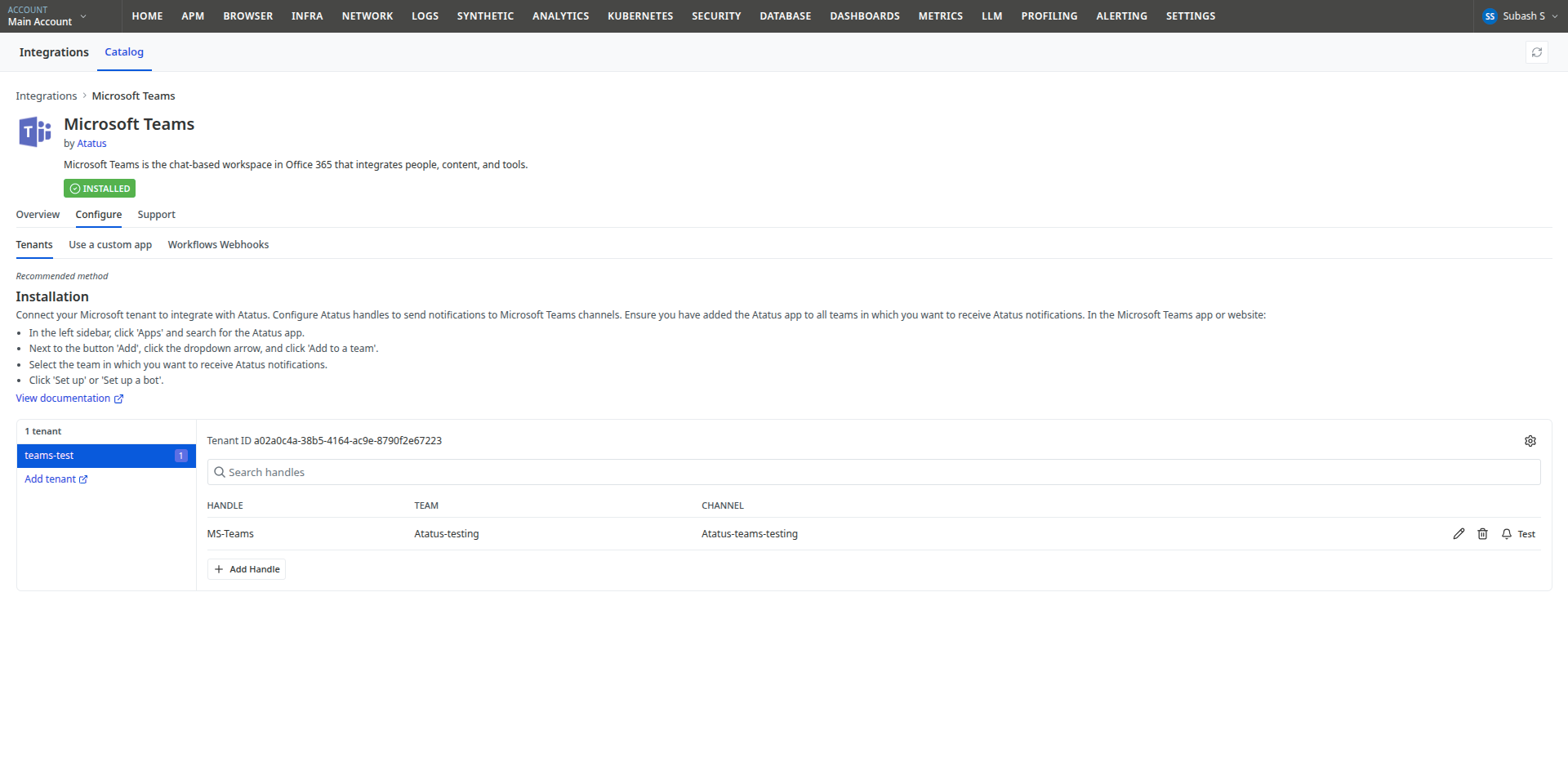The image size is (1568, 757).
Task: Go to SYNTHETIC monitoring
Action: click(x=486, y=16)
